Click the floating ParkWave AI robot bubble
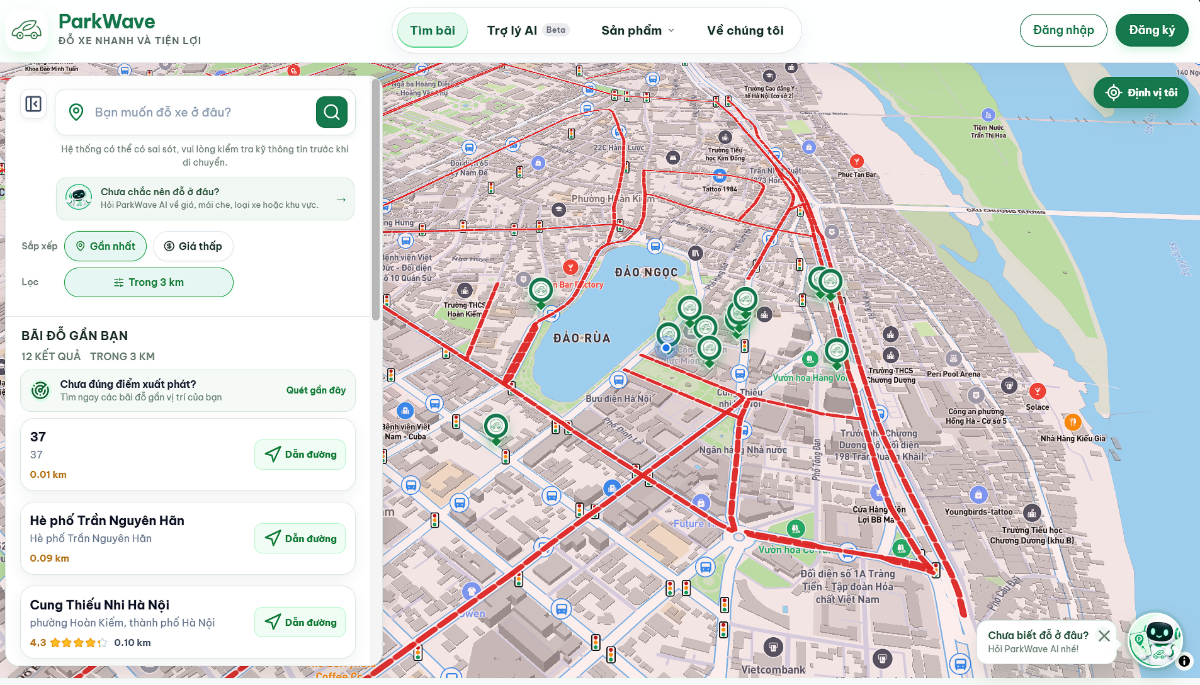 (1155, 640)
